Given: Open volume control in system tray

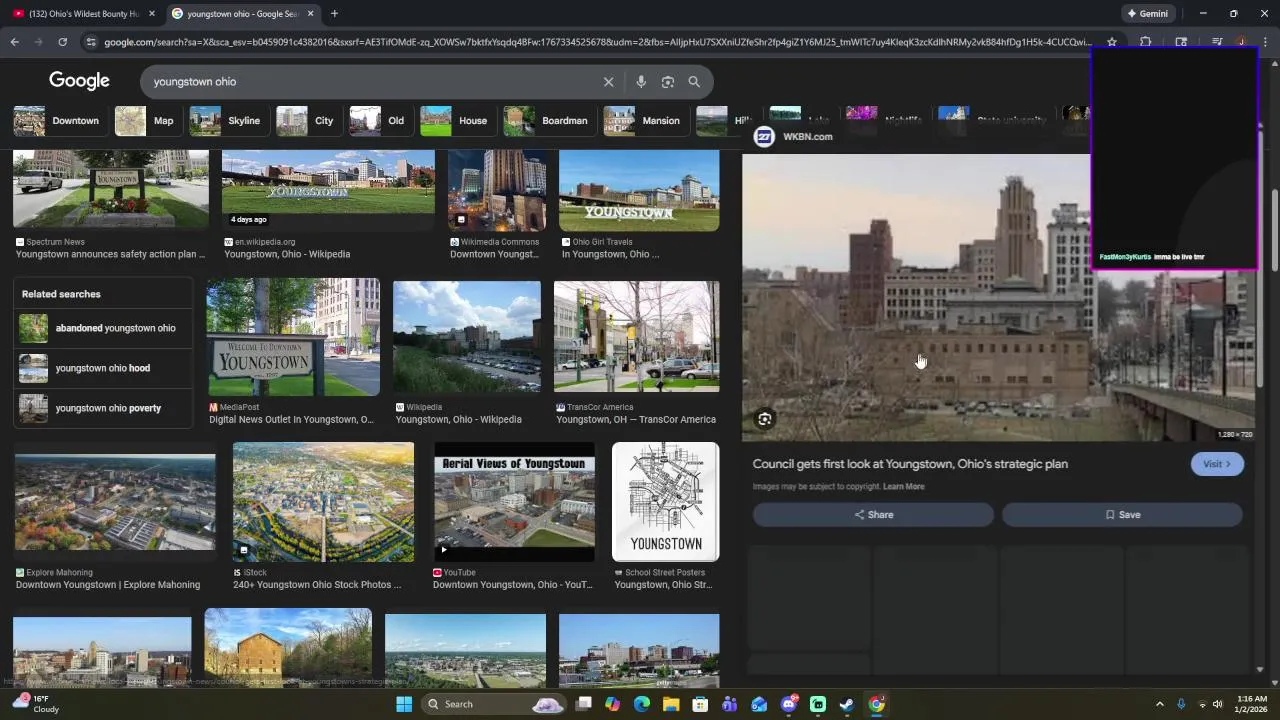Looking at the screenshot, I should coord(1217,704).
